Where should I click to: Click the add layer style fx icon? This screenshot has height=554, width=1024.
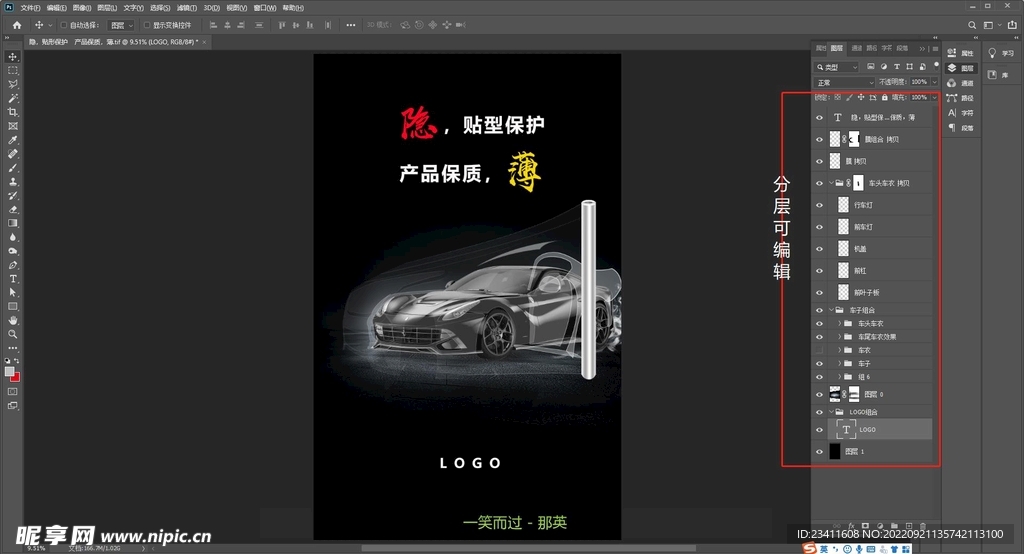pyautogui.click(x=851, y=525)
